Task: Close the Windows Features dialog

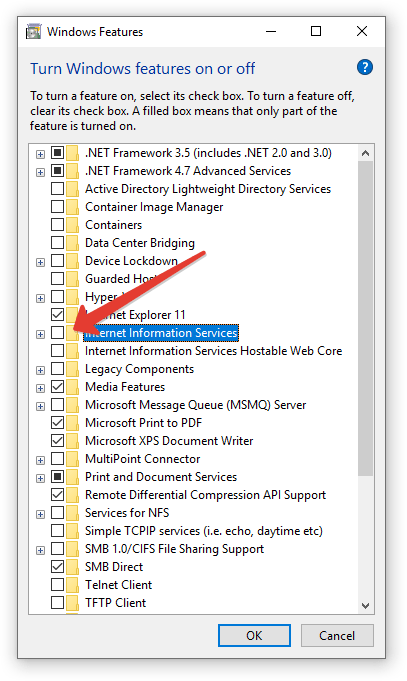Action: [362, 31]
